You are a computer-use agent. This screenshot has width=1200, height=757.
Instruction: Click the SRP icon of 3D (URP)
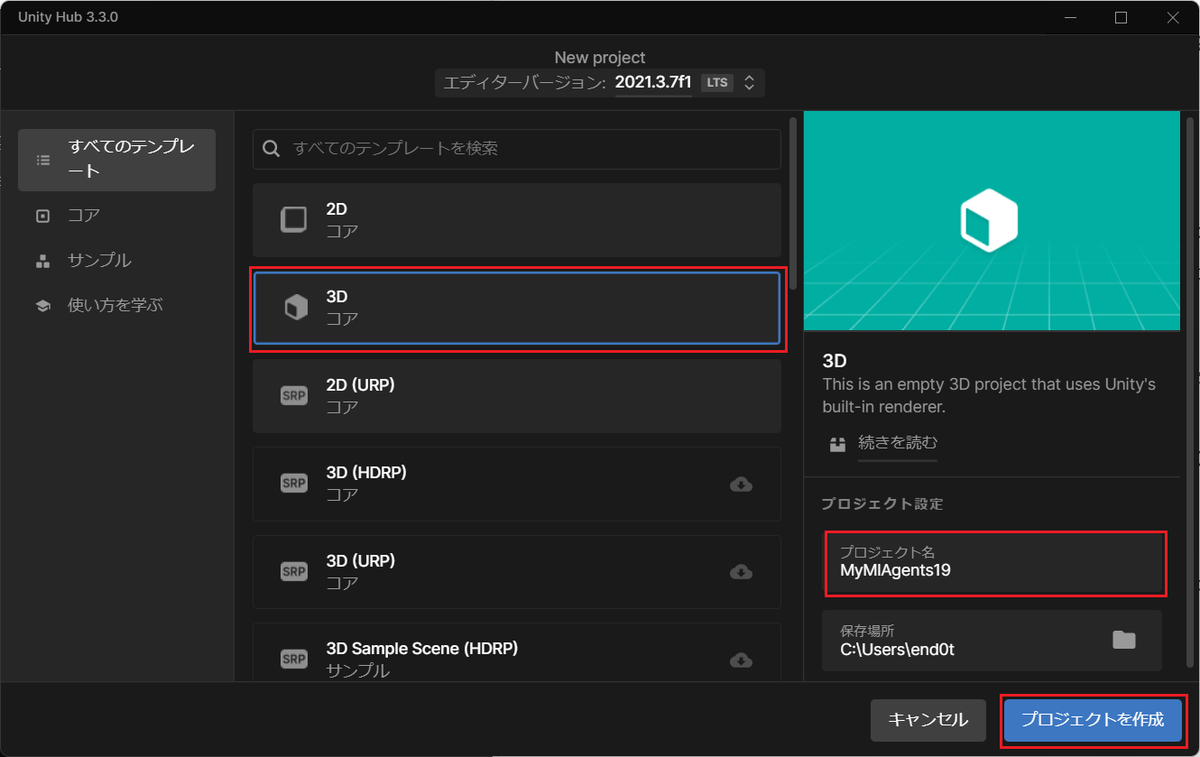(x=293, y=572)
